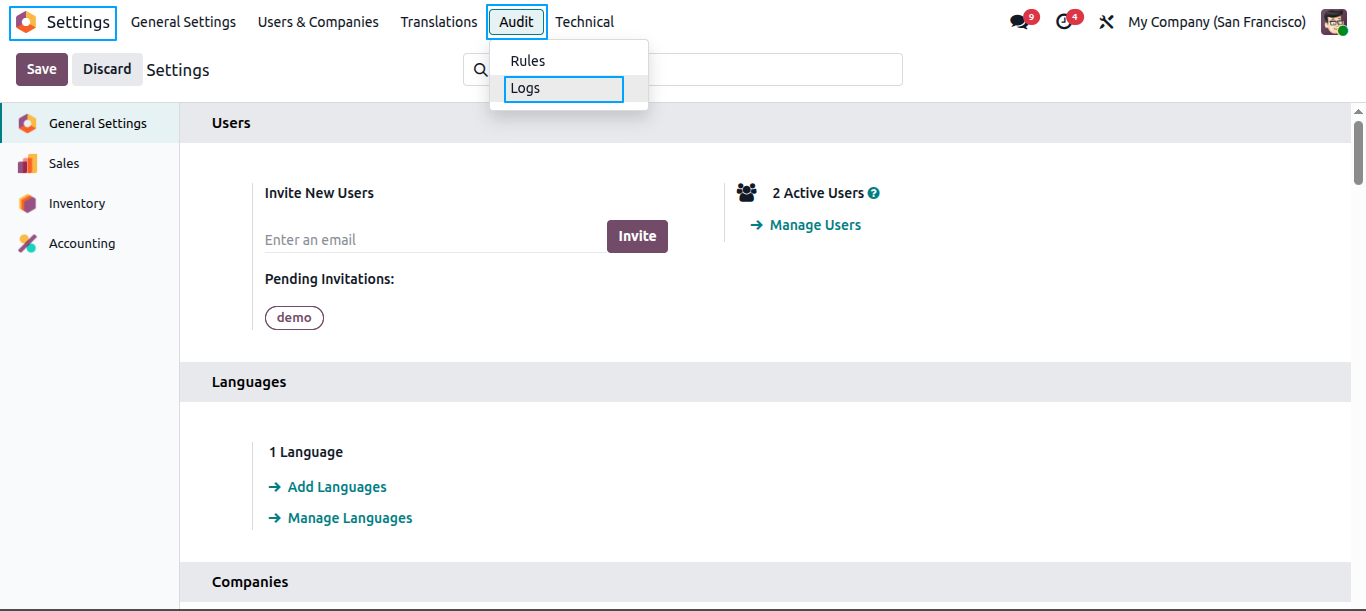Viewport: 1366px width, 611px height.
Task: Select the Accounting settings section
Action: point(90,244)
